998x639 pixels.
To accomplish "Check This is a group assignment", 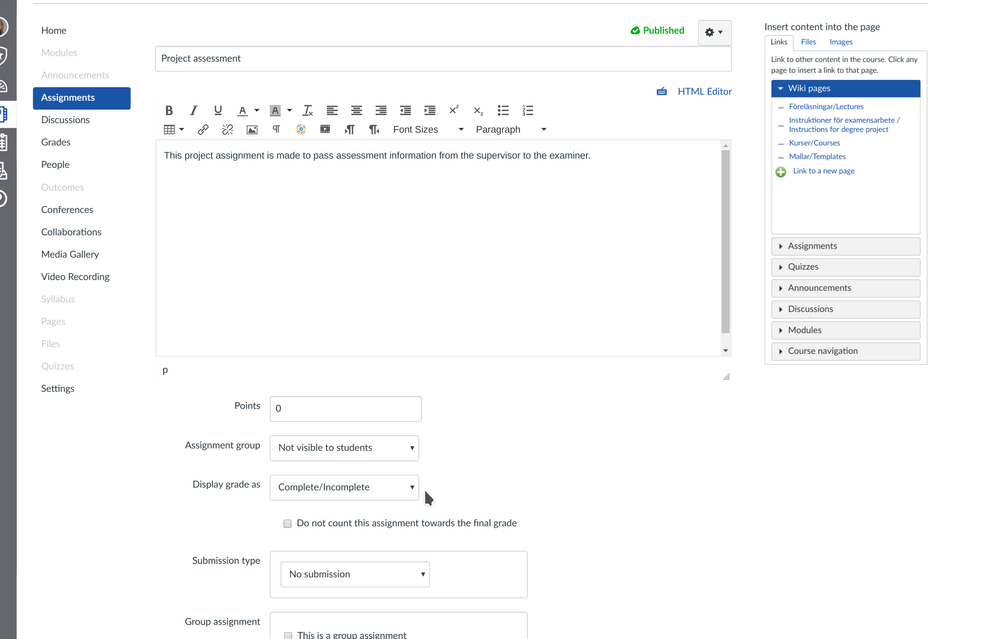I will point(288,635).
